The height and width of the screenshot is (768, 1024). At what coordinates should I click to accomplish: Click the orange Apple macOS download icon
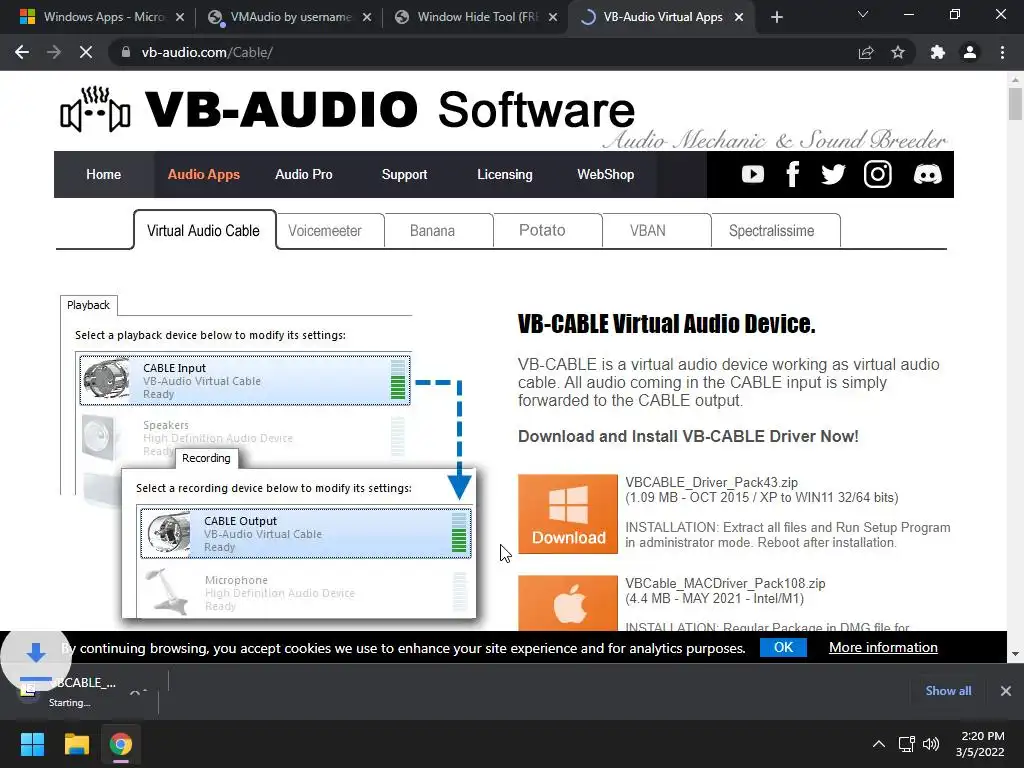[568, 603]
